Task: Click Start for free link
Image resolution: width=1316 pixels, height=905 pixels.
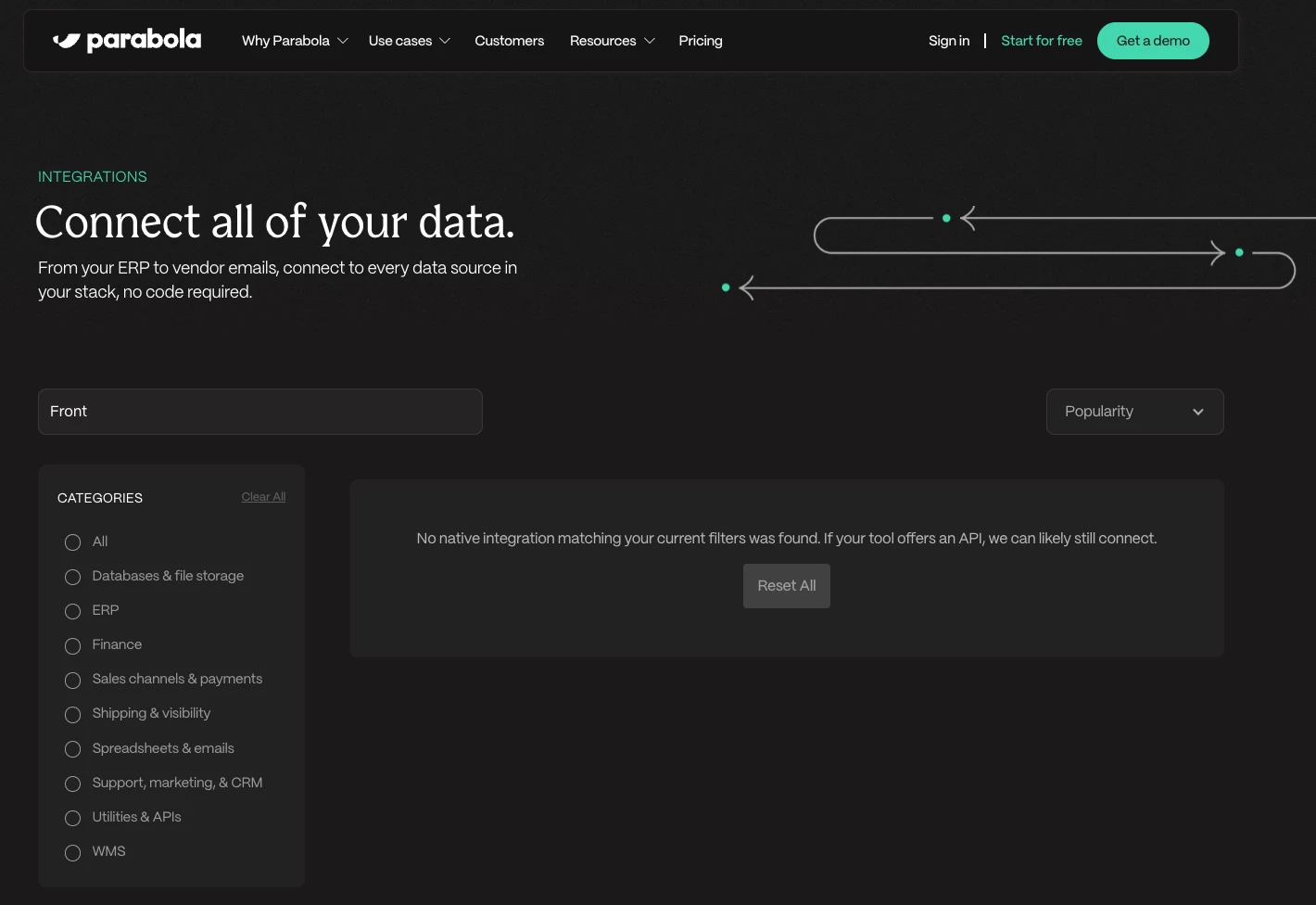Action: 1042,41
